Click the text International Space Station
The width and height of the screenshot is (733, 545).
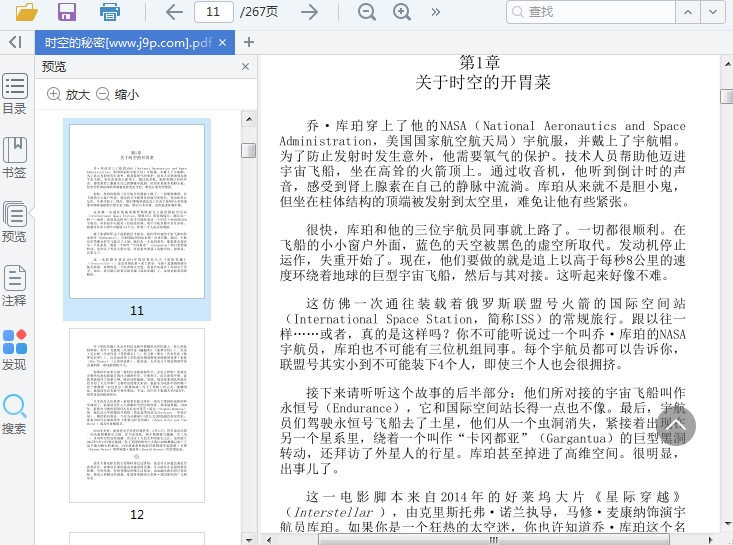[x=382, y=319]
